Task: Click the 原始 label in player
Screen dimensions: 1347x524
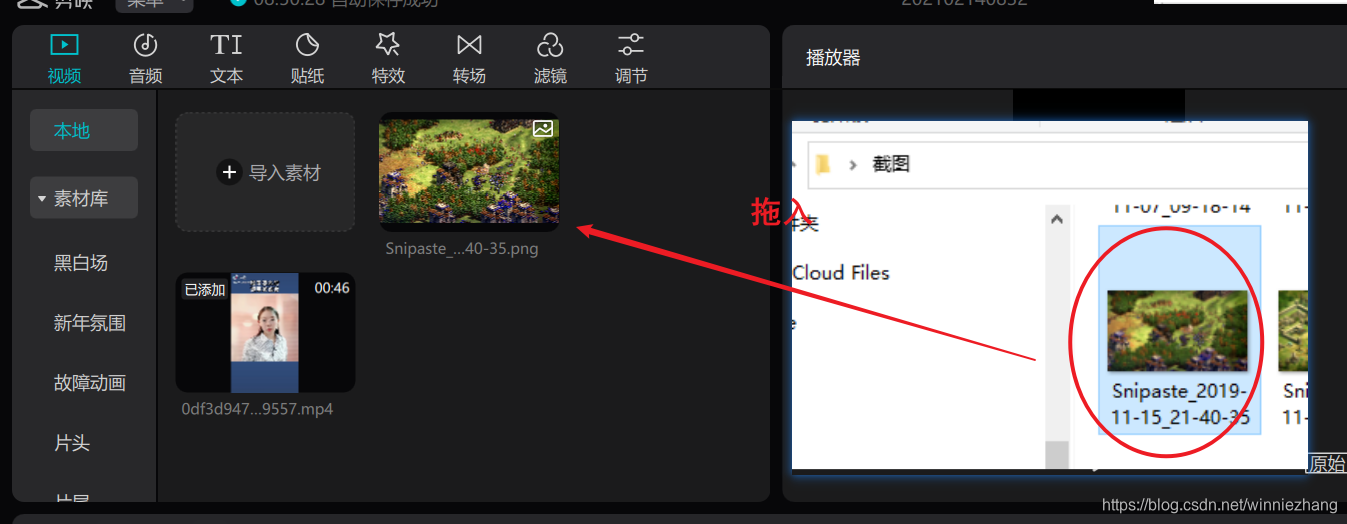Action: pyautogui.click(x=1327, y=463)
